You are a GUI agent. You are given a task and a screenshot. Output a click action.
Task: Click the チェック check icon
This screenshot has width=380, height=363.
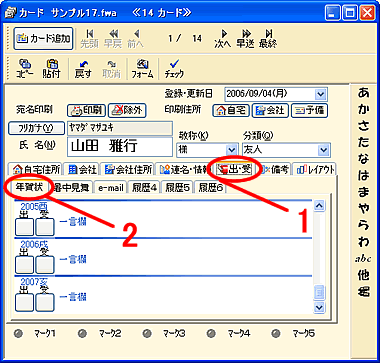pos(174,69)
